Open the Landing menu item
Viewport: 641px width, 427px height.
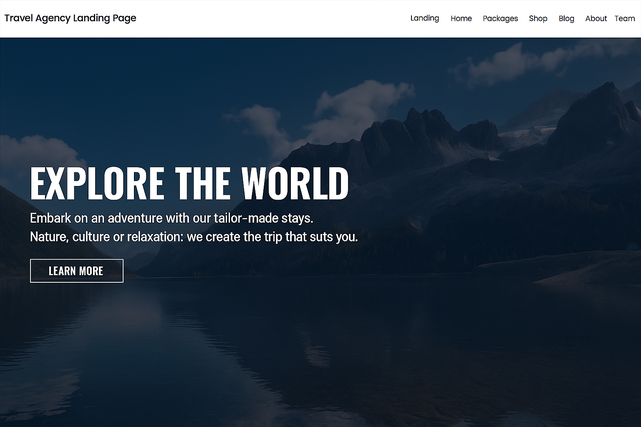(424, 19)
